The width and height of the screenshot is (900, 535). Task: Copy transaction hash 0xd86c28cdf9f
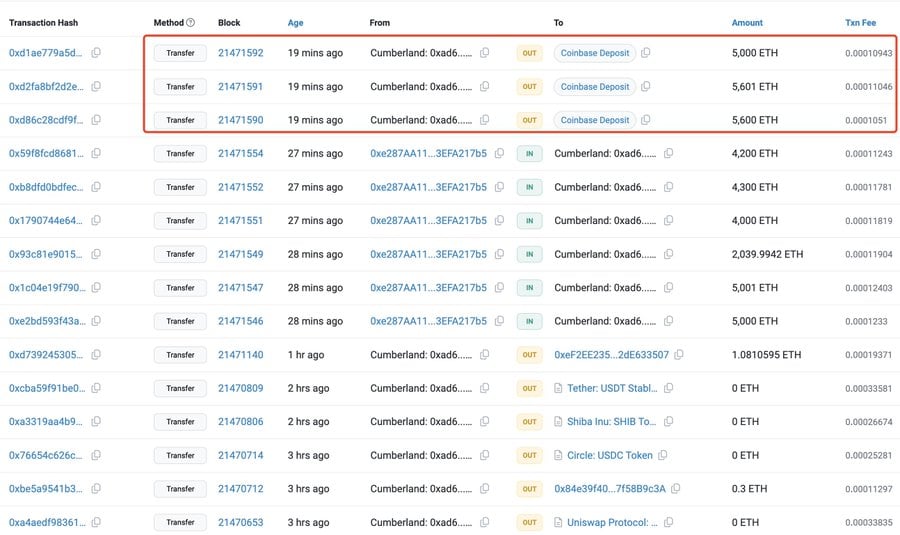(96, 120)
